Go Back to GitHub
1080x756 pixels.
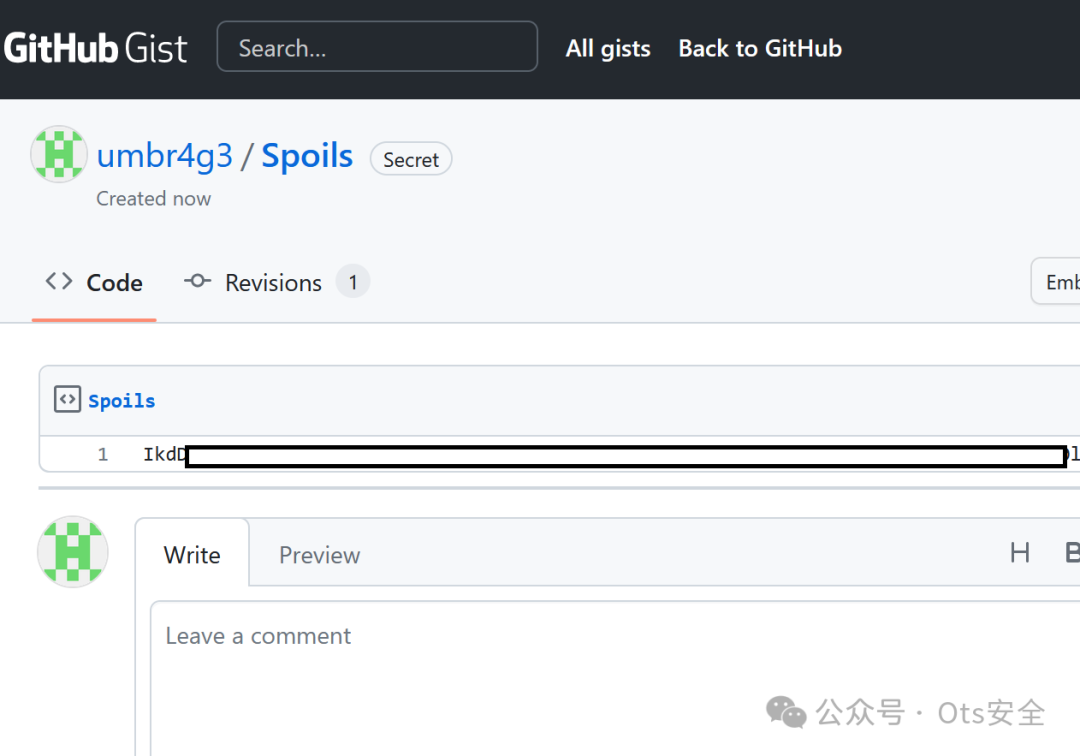[x=760, y=48]
